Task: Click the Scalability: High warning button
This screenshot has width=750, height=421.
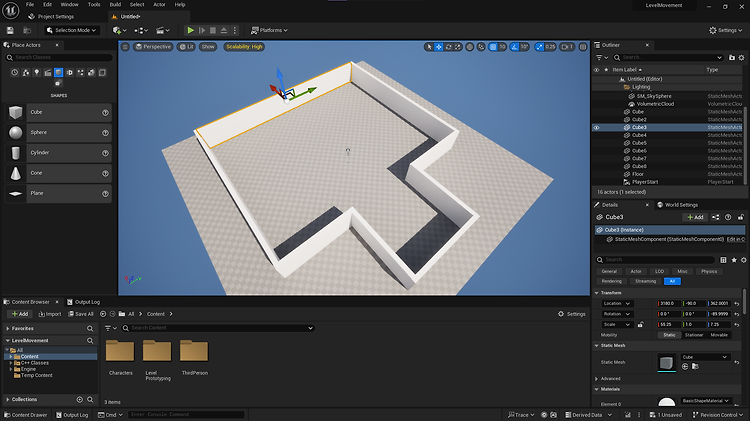Action: pos(244,47)
